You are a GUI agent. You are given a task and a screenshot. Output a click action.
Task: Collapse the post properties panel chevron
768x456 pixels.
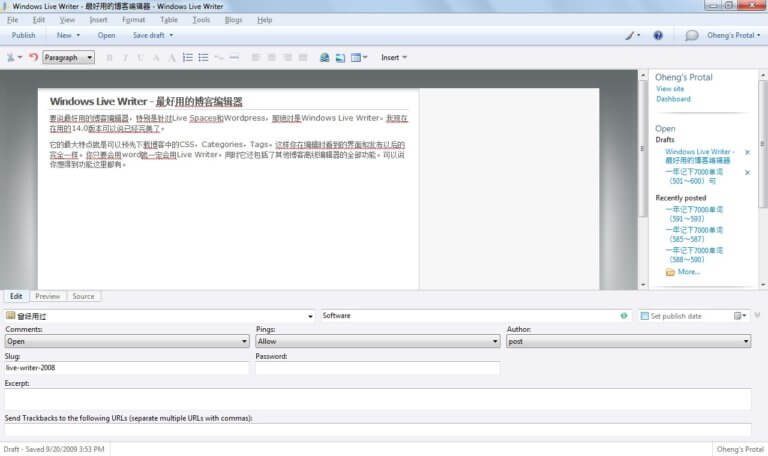click(x=757, y=315)
